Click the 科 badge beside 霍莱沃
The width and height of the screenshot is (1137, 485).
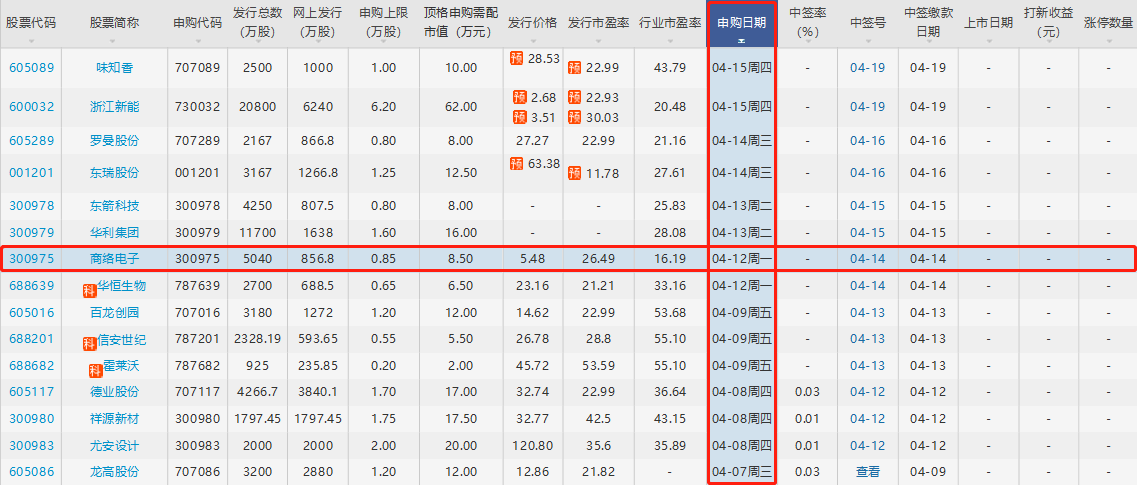tap(95, 371)
